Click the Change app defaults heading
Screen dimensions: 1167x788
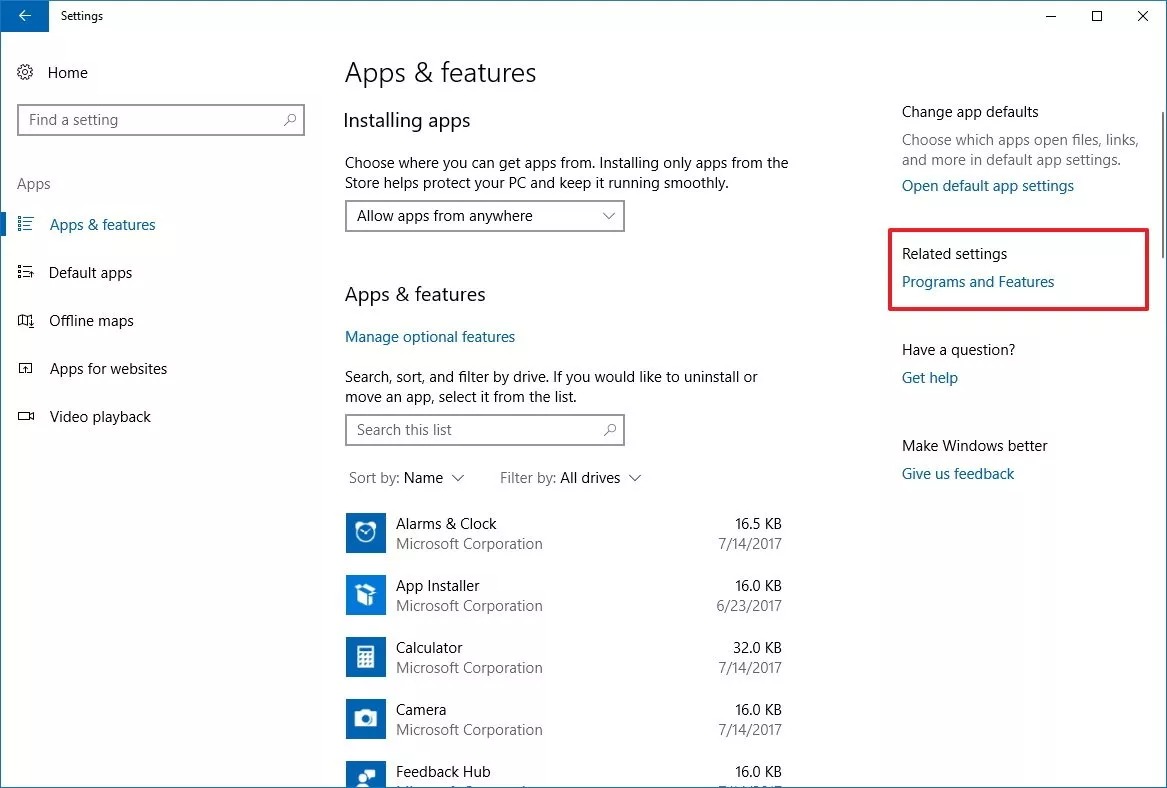970,112
